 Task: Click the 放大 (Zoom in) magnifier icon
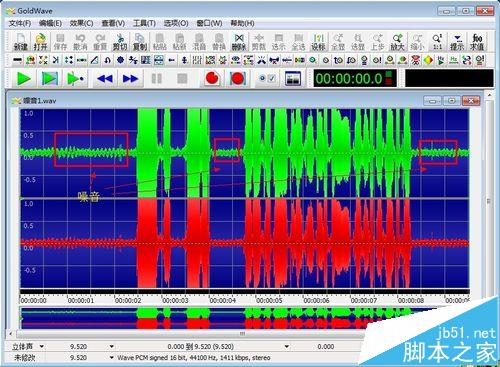[x=397, y=42]
